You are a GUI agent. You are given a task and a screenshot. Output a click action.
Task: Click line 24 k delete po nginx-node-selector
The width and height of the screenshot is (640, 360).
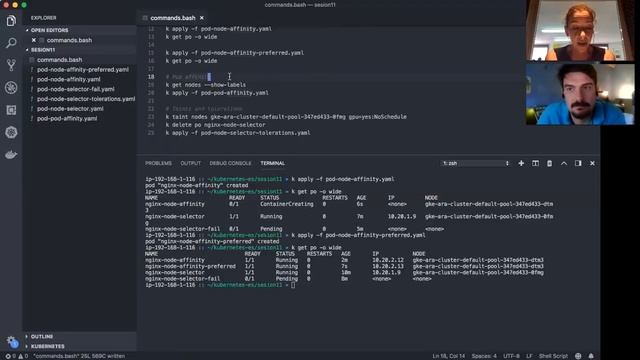(x=215, y=125)
